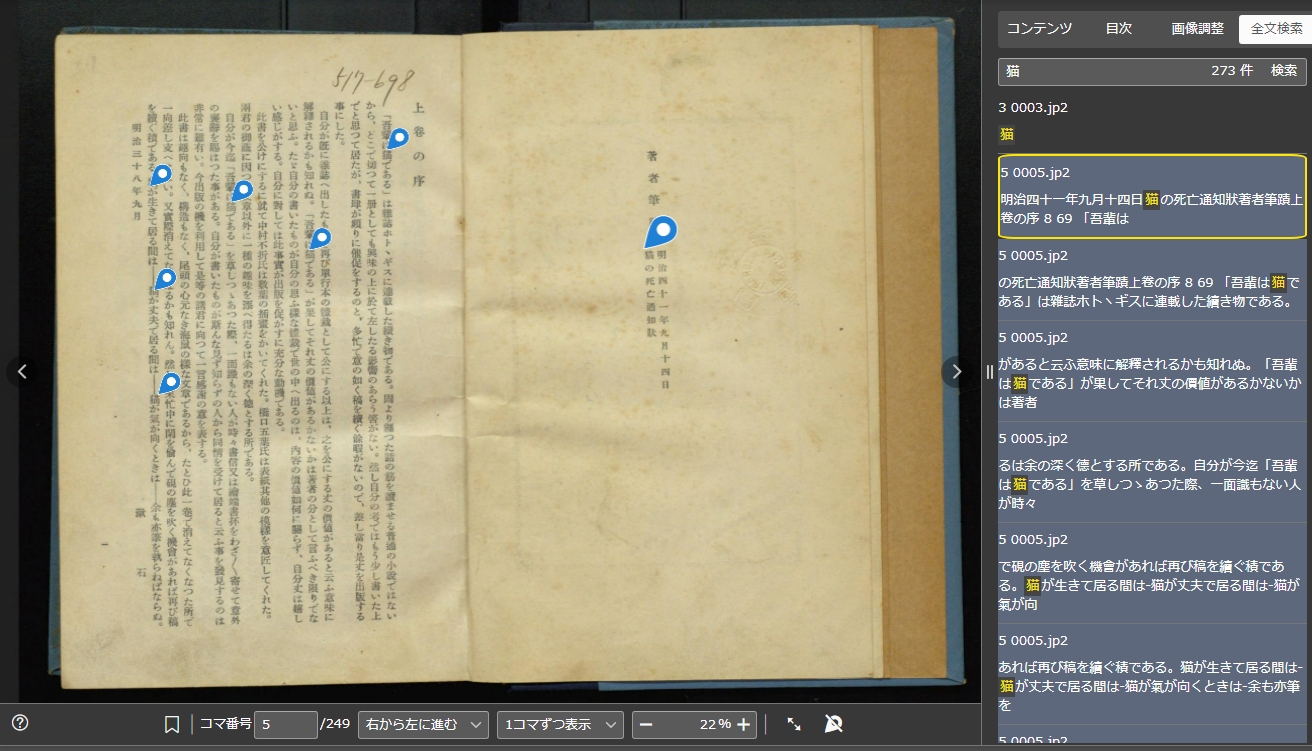Click the search pin at the bottom left

coord(171,383)
